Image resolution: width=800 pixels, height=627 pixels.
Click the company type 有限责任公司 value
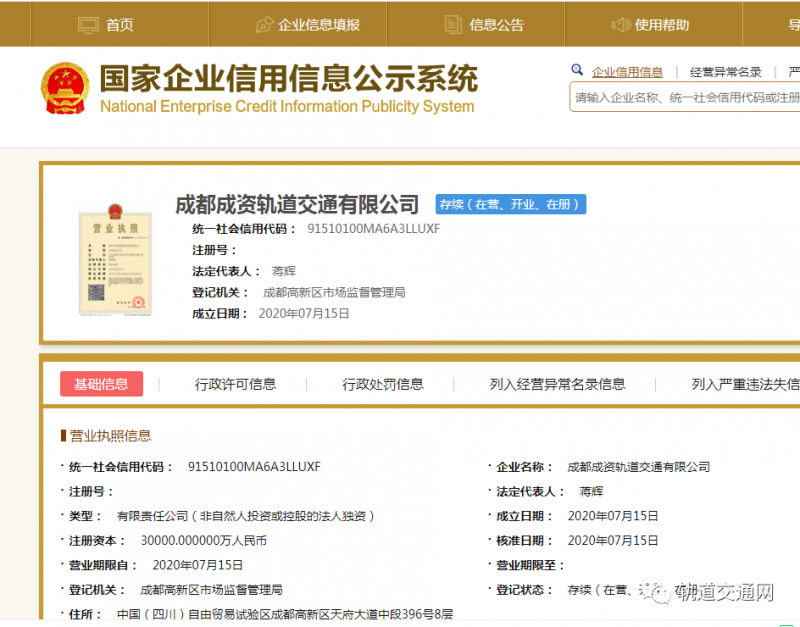[246, 516]
